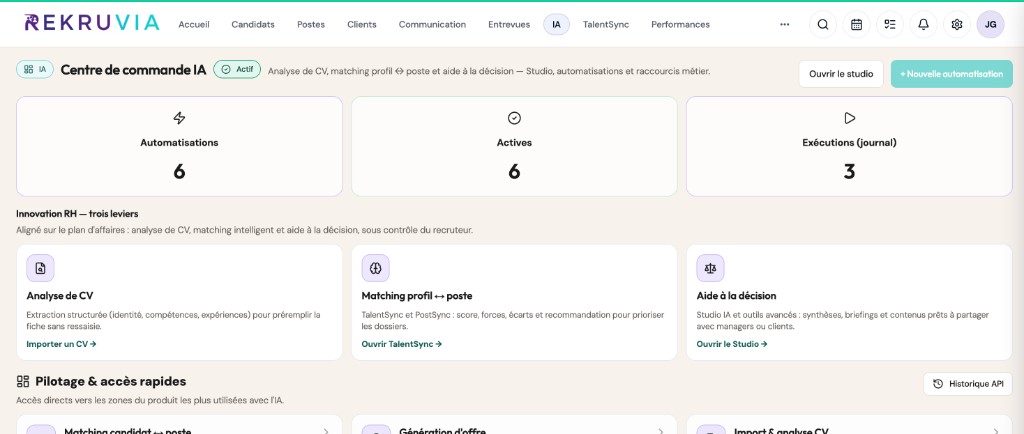Open the search icon in header
Screen dimensions: 1024x434
[823, 25]
